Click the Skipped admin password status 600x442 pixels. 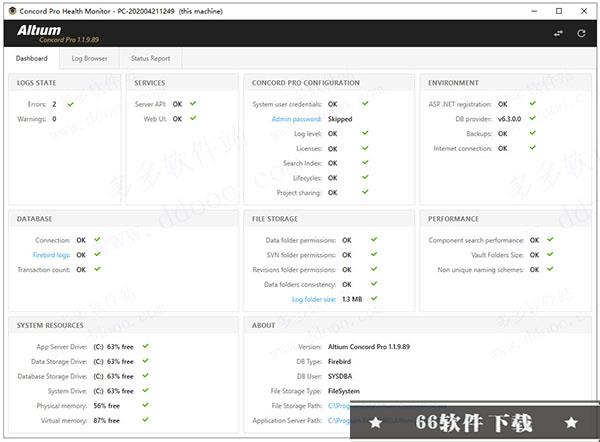[340, 119]
